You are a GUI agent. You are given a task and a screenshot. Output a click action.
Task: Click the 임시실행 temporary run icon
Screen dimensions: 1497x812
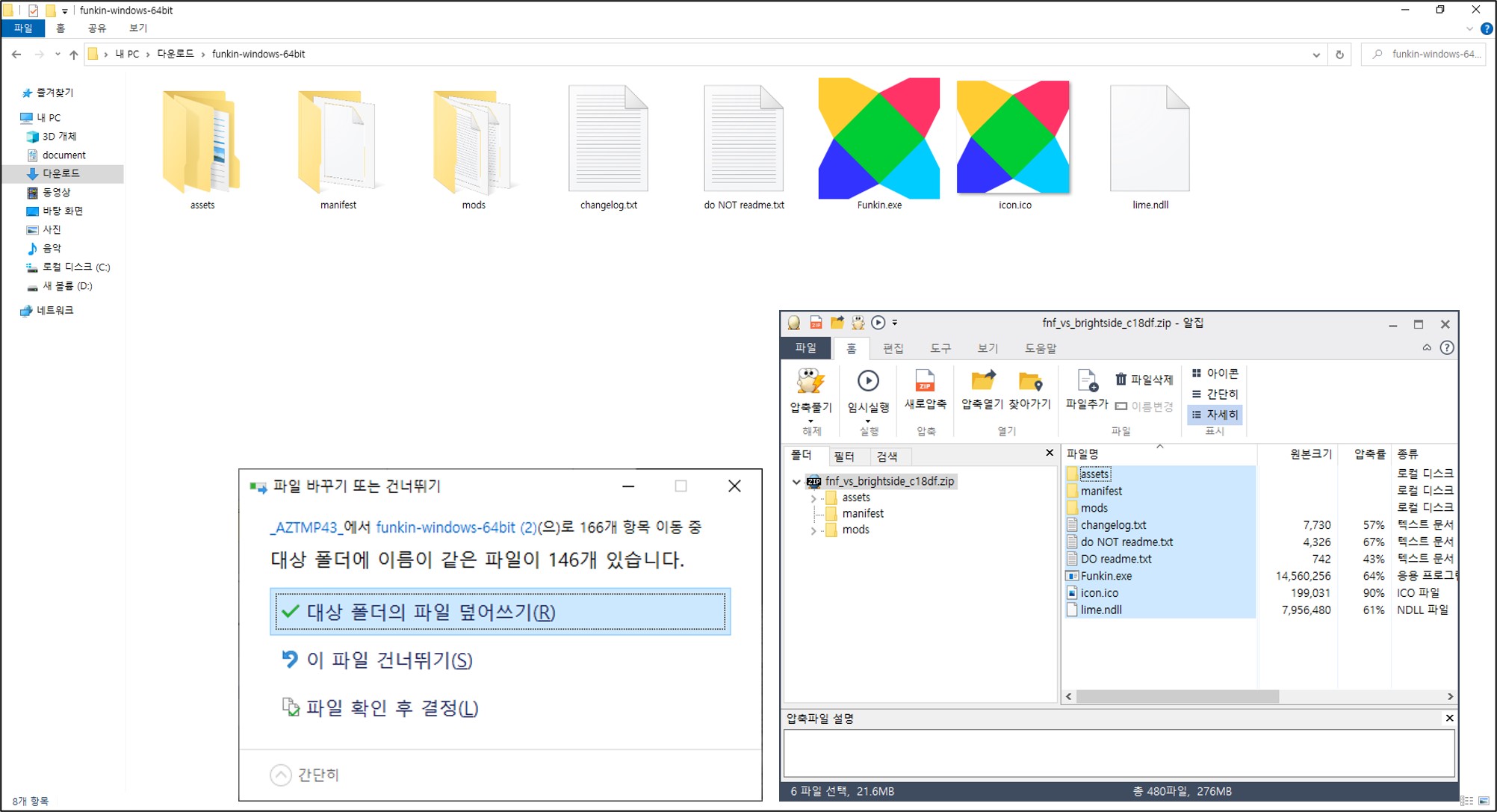(868, 382)
